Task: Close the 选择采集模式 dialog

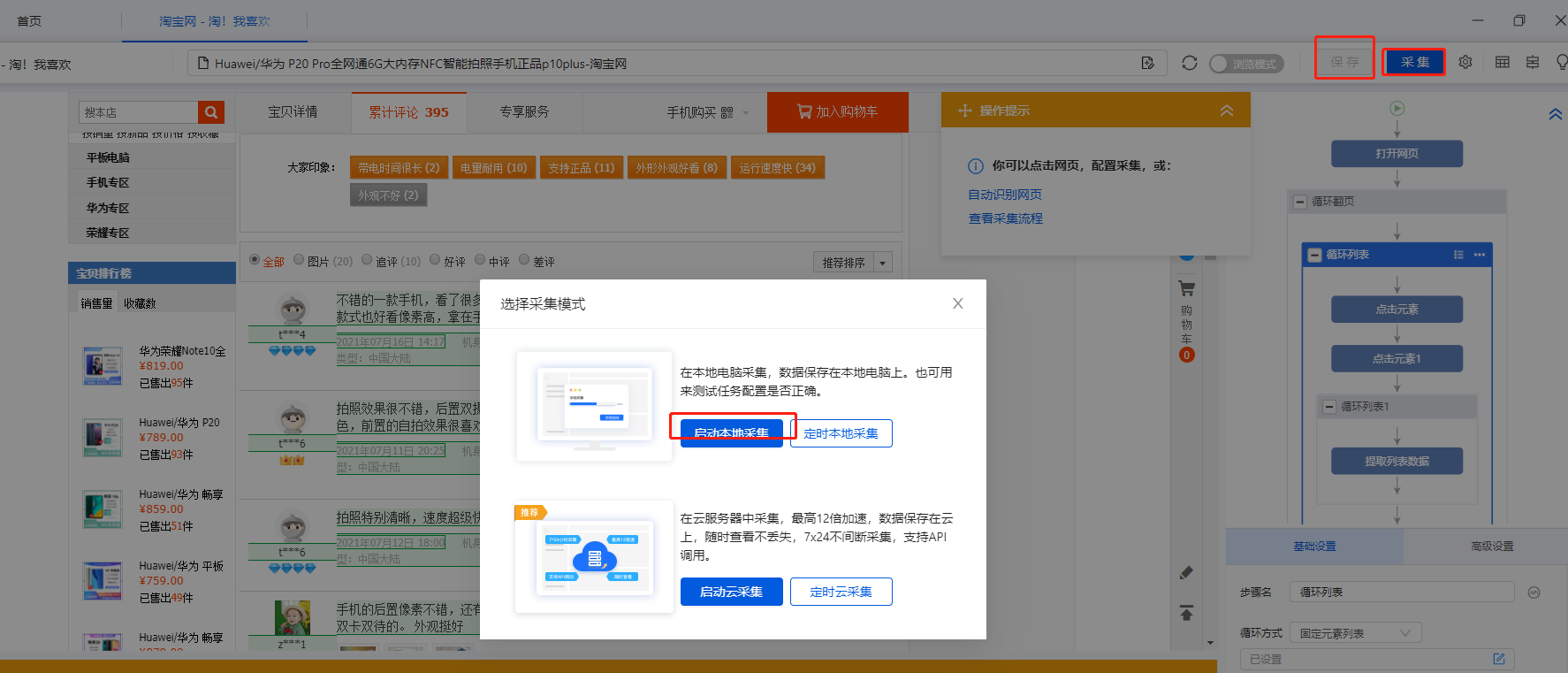Action: point(957,303)
